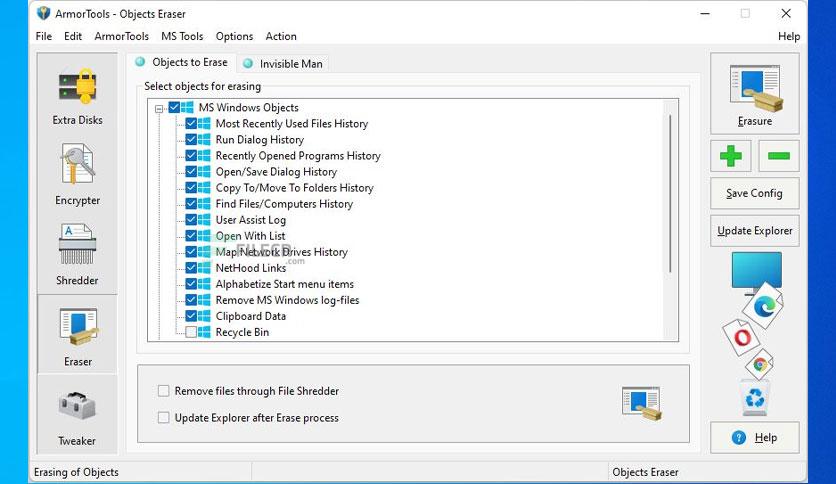Screen dimensions: 836x484
Task: Uncheck User Assist Log checkbox
Action: (191, 220)
